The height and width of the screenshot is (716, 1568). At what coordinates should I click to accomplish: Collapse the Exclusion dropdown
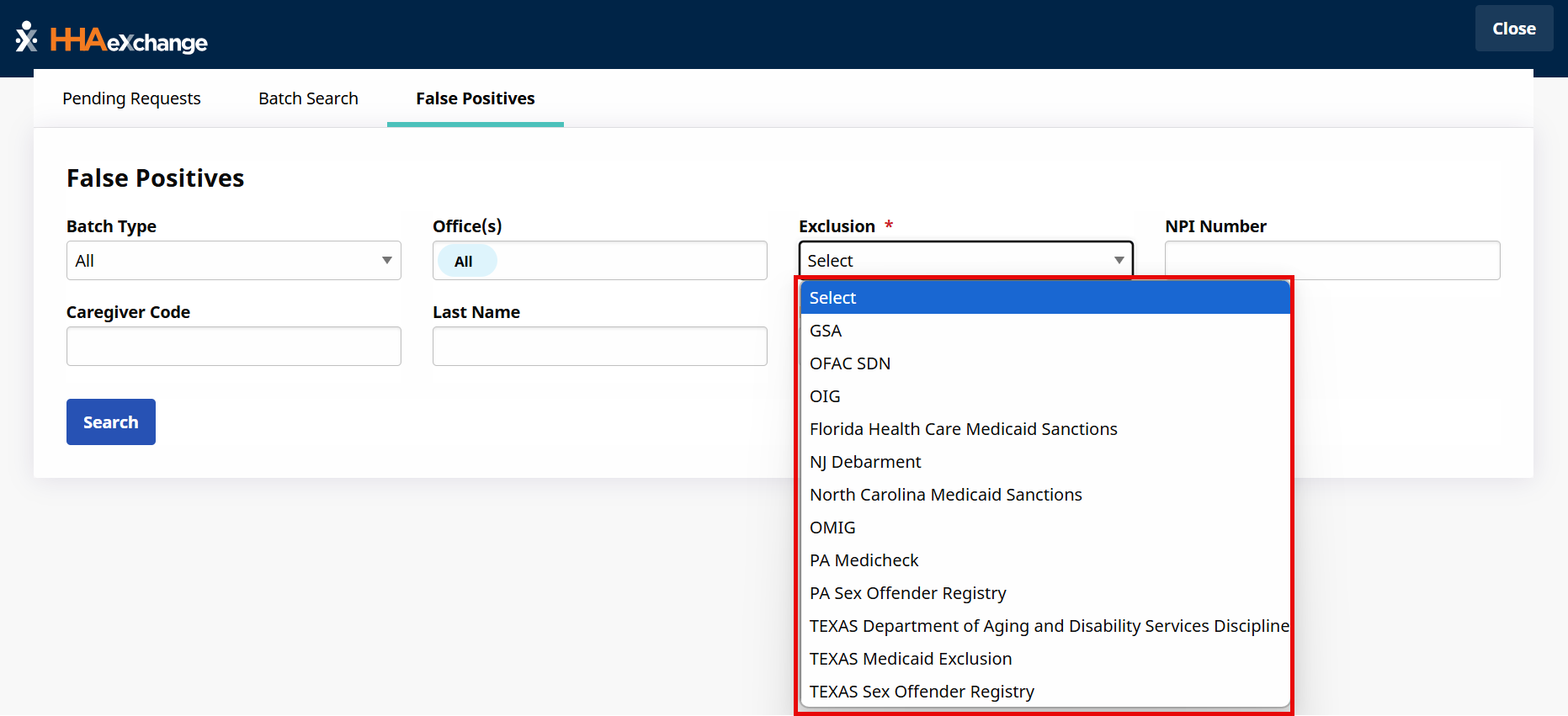click(965, 261)
